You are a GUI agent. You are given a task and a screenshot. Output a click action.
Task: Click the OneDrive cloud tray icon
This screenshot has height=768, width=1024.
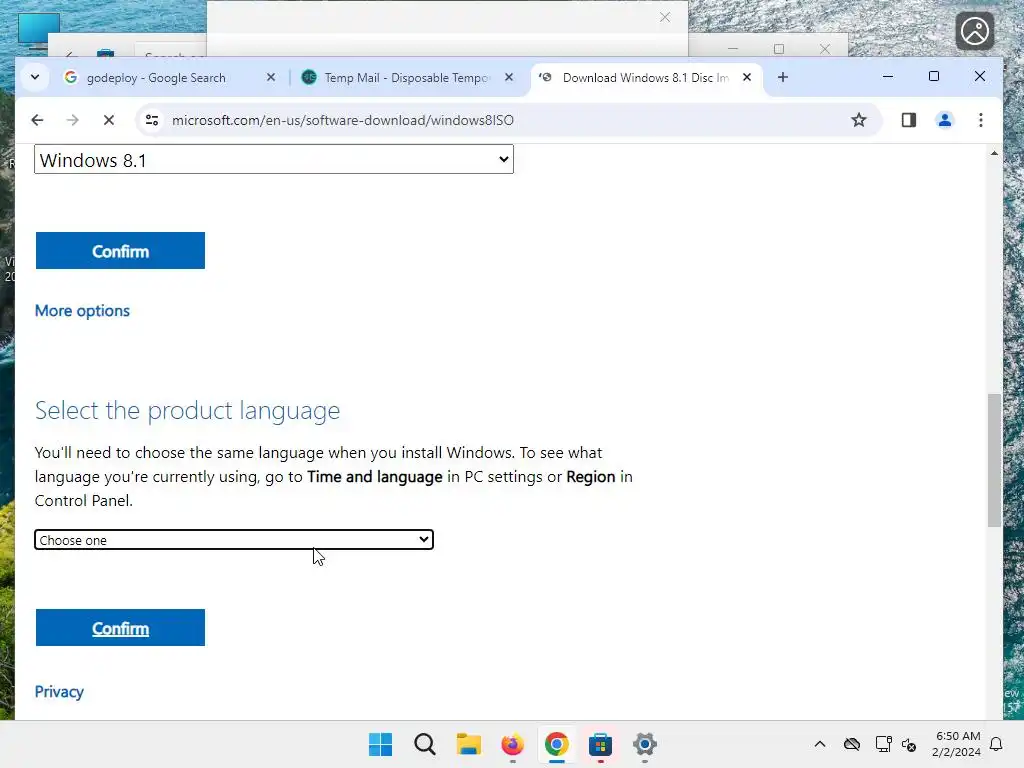click(x=852, y=744)
